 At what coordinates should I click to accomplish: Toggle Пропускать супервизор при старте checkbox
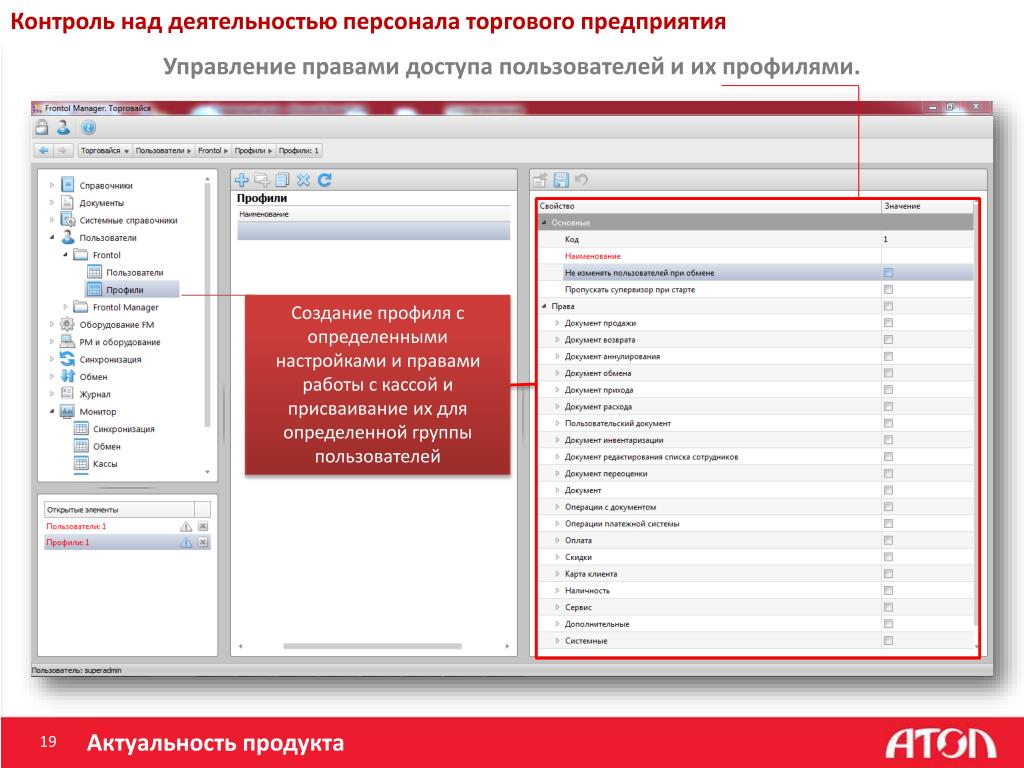[x=888, y=289]
